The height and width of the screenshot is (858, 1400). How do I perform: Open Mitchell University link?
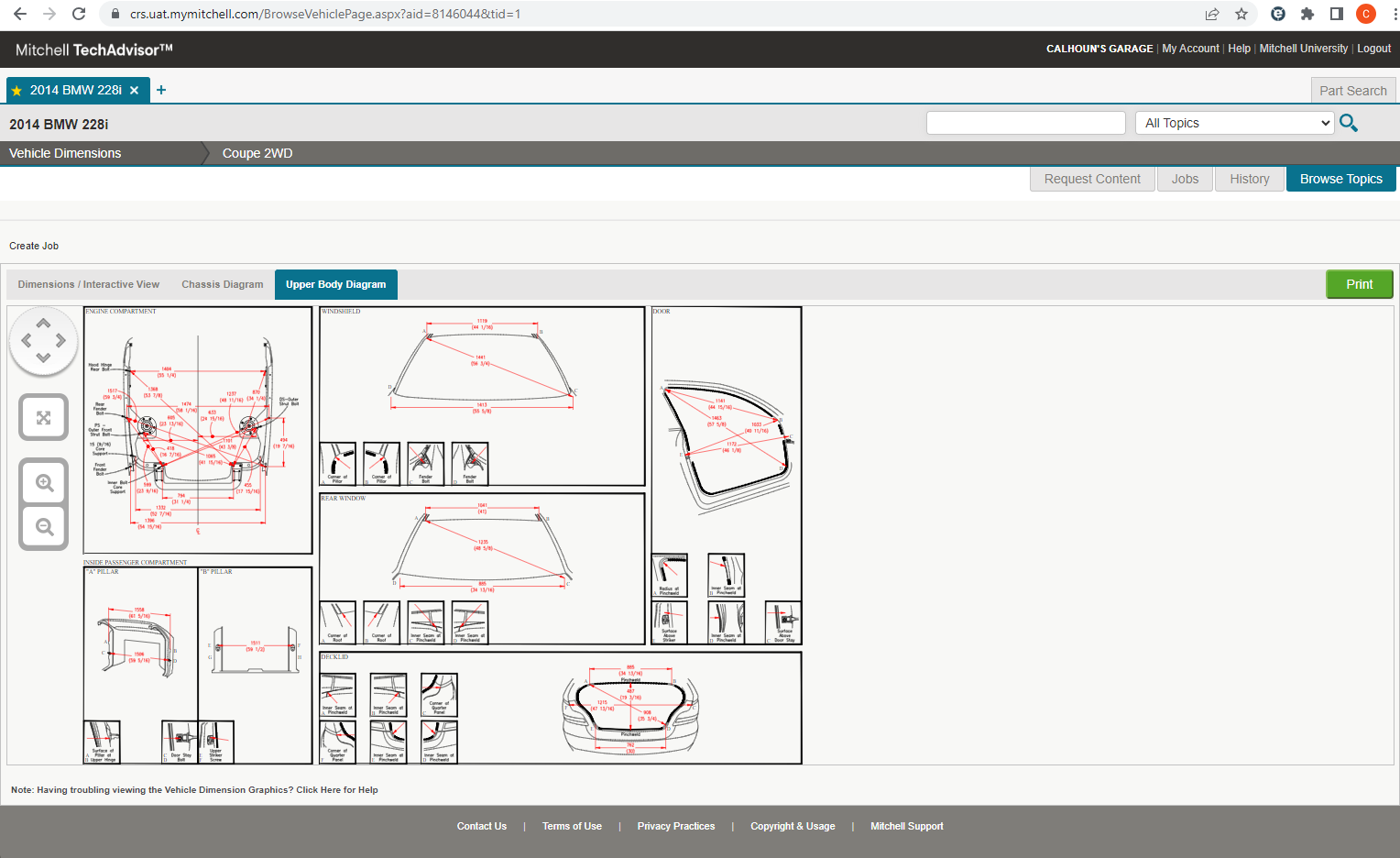pos(1303,49)
